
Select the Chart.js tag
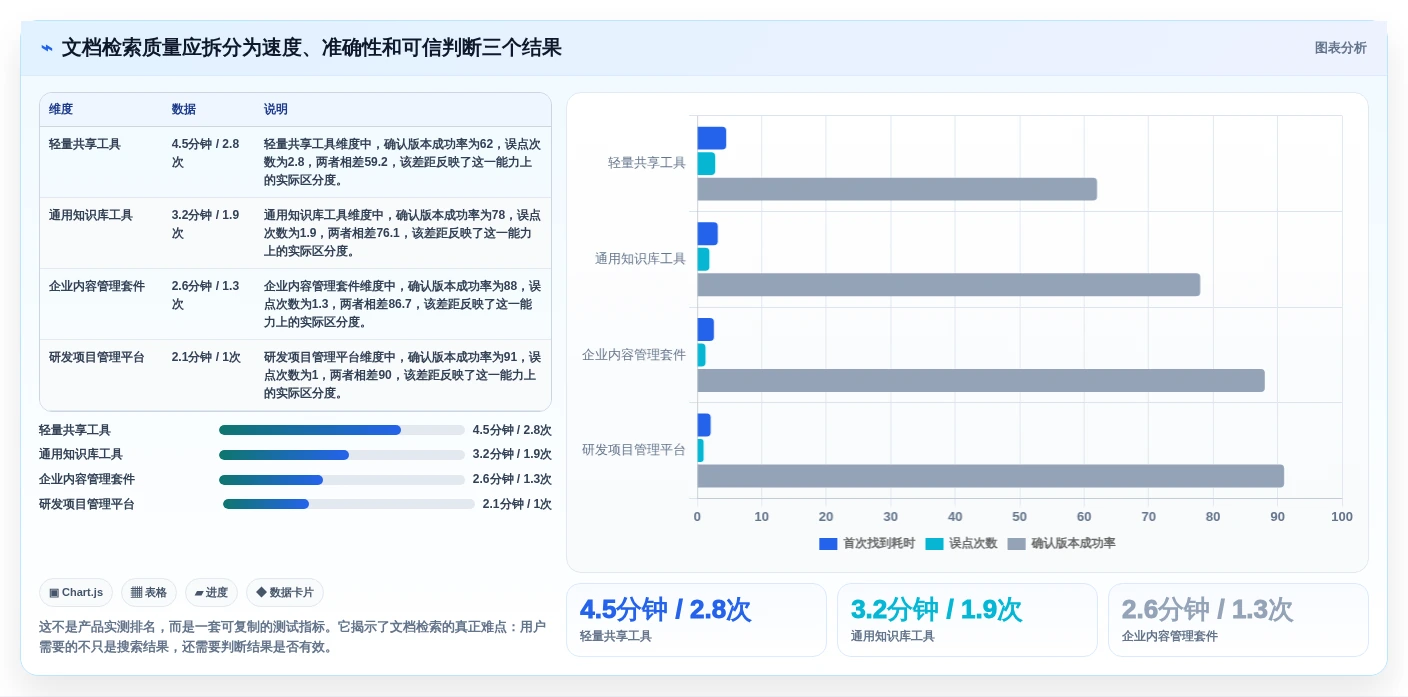[x=76, y=592]
